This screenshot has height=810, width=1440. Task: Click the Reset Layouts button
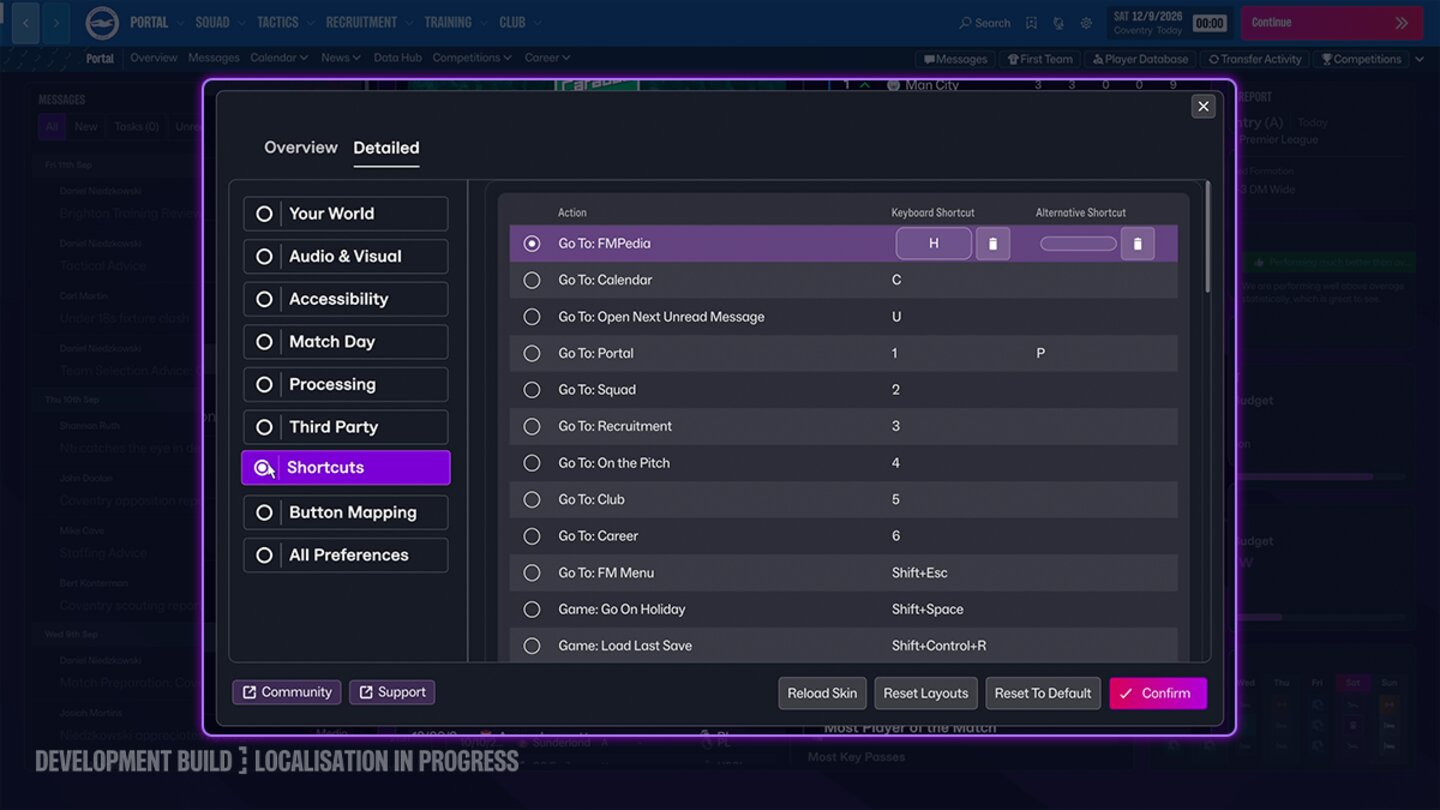(x=926, y=693)
